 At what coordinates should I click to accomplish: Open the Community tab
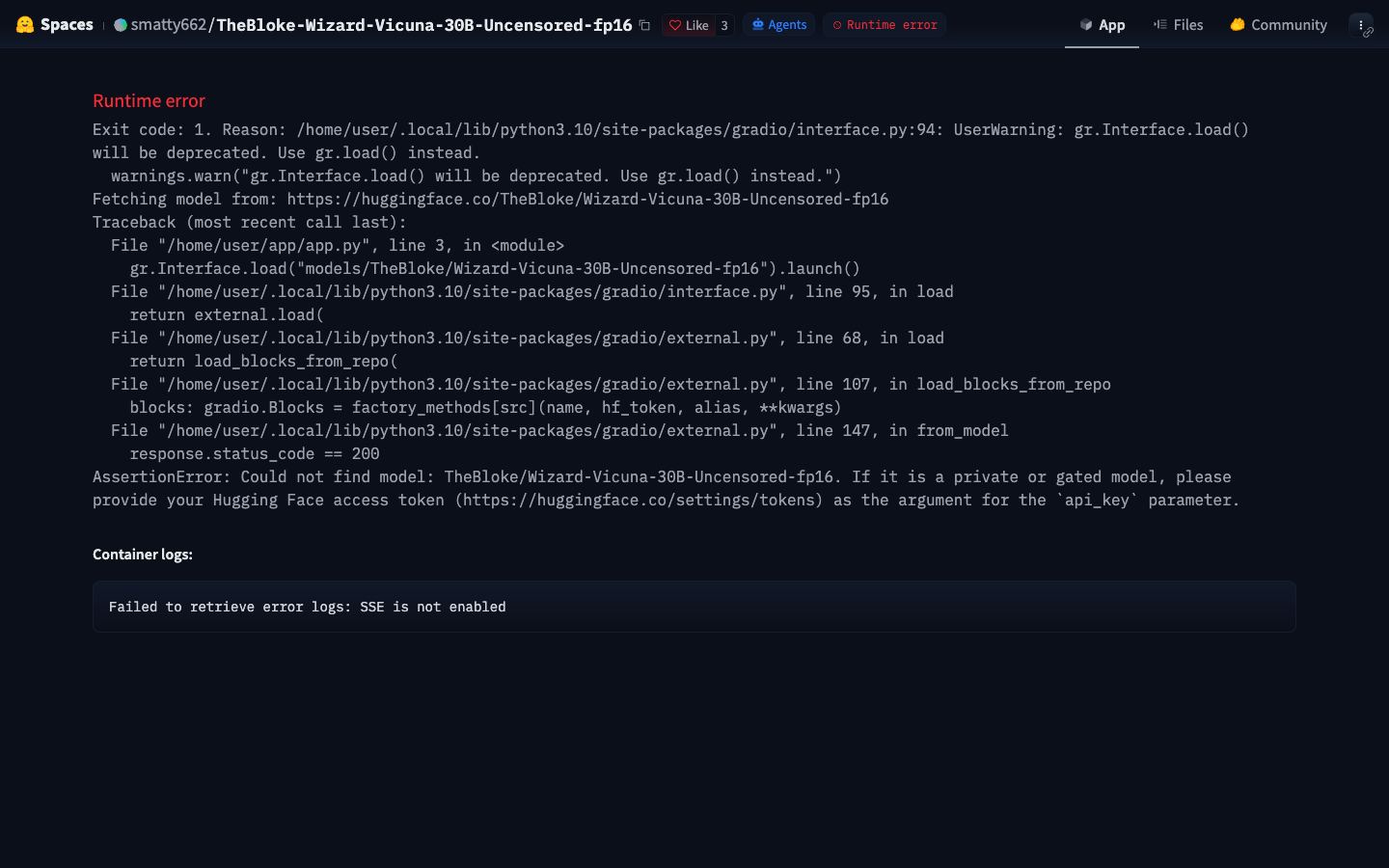[1278, 25]
